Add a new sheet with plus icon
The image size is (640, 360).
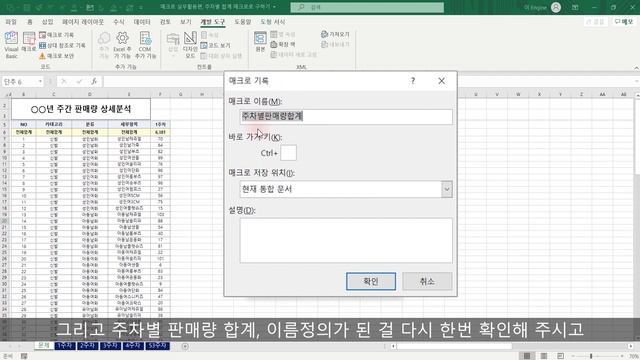185,347
